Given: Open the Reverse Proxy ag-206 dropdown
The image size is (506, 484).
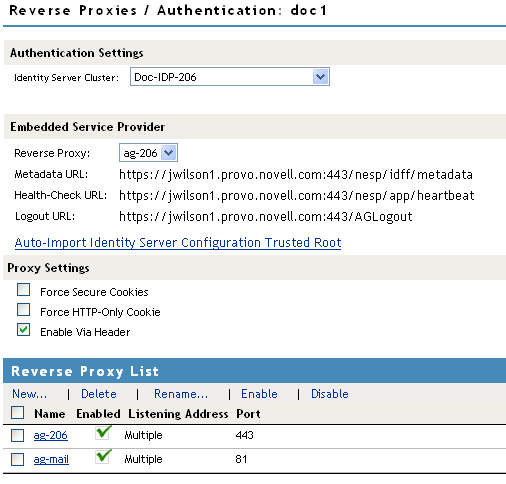Looking at the screenshot, I should pos(148,153).
